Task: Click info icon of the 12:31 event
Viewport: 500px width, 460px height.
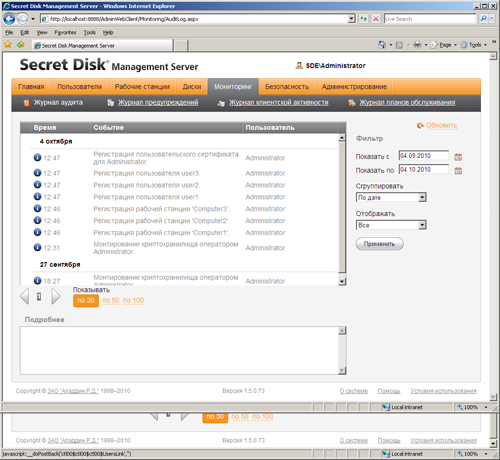Action: 37,247
